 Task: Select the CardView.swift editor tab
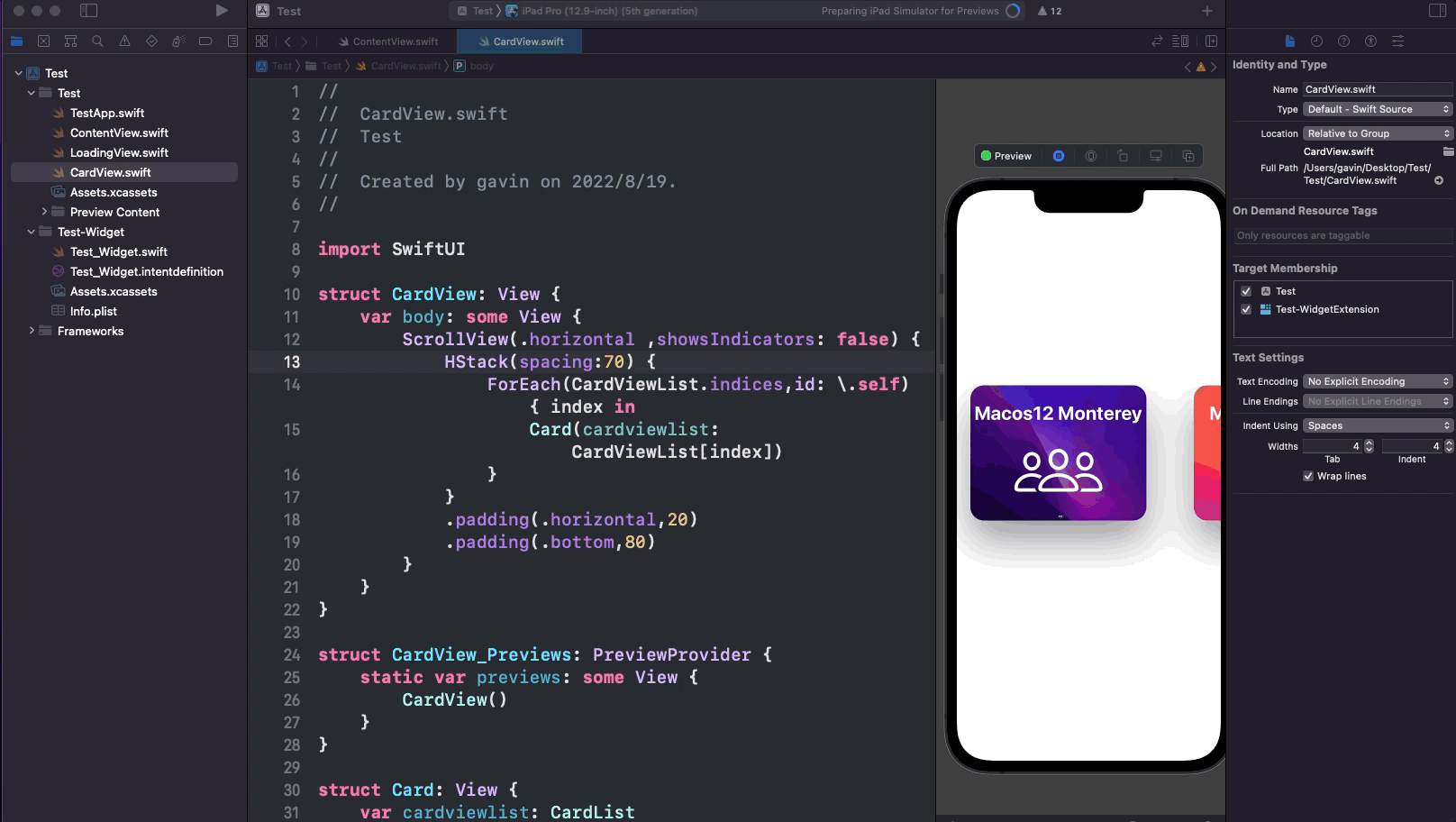coord(520,41)
